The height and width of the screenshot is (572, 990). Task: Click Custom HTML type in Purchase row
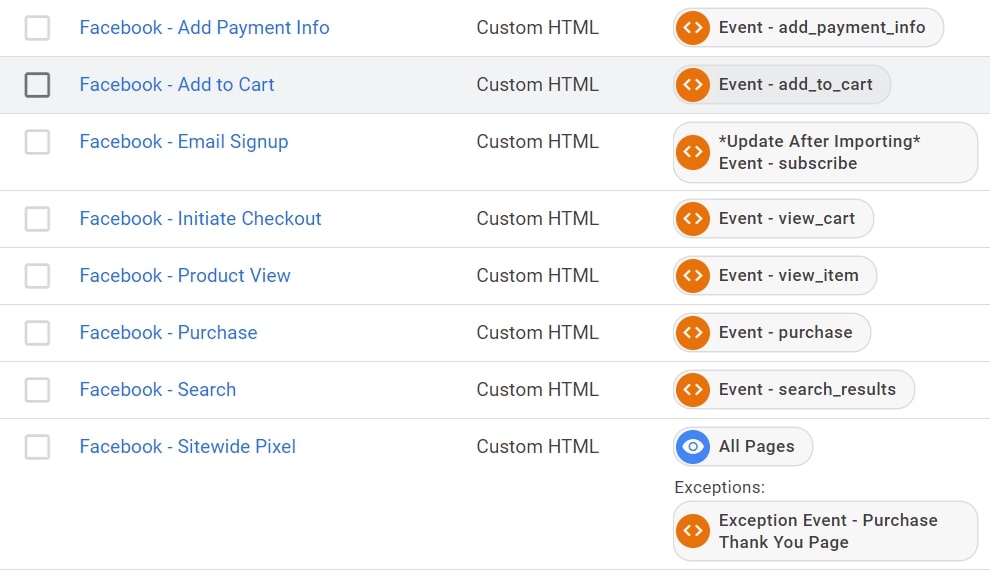[x=537, y=333]
